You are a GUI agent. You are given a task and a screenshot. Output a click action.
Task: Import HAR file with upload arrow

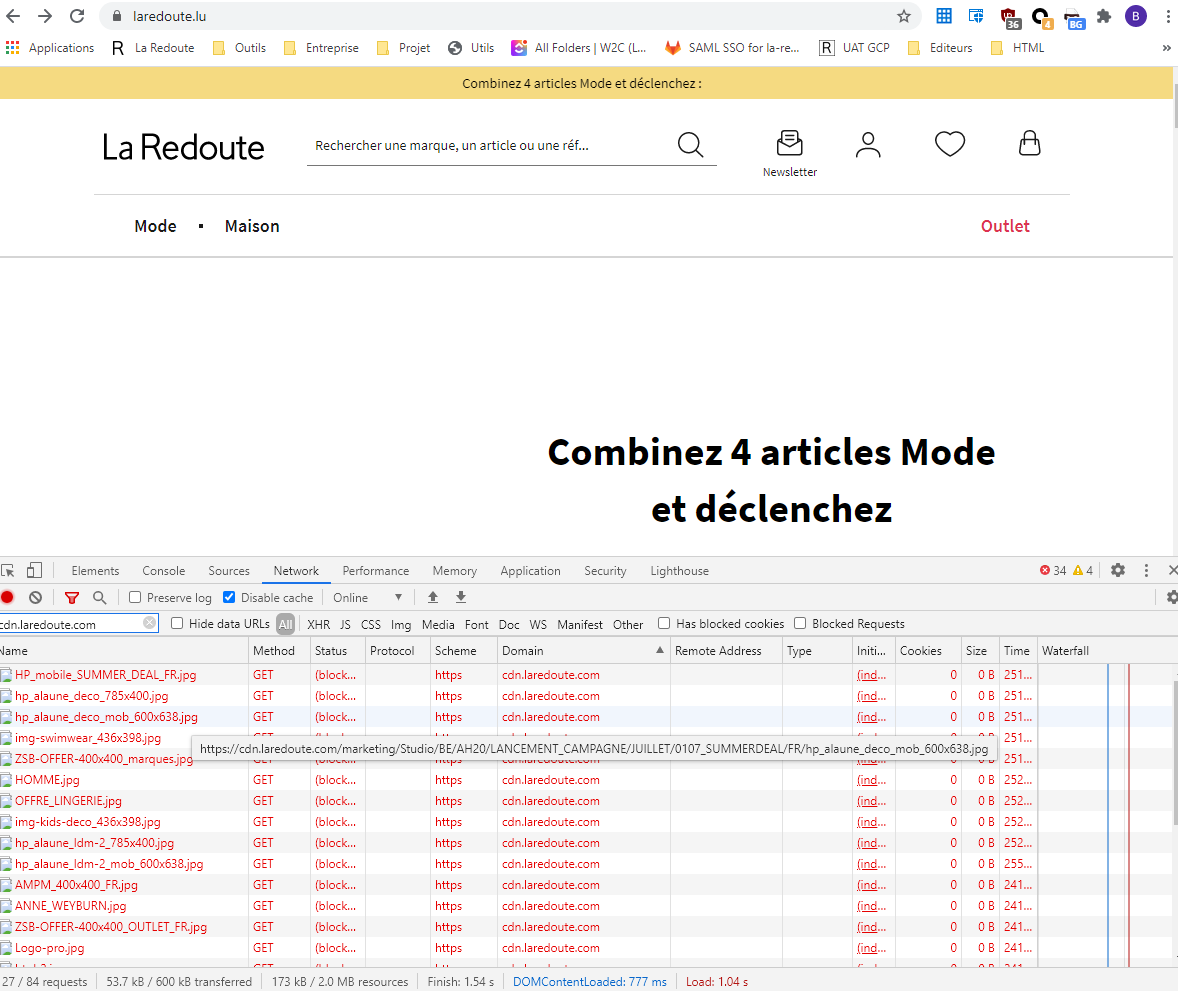(433, 597)
